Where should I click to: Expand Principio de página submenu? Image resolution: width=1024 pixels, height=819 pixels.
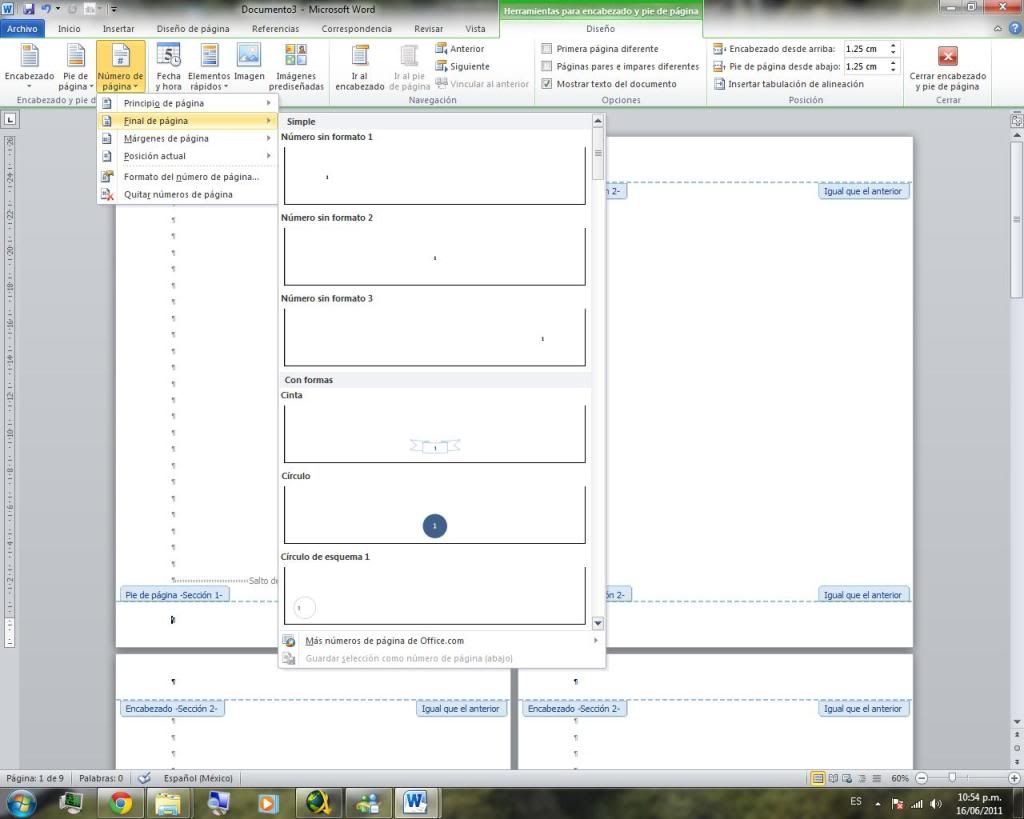(187, 103)
